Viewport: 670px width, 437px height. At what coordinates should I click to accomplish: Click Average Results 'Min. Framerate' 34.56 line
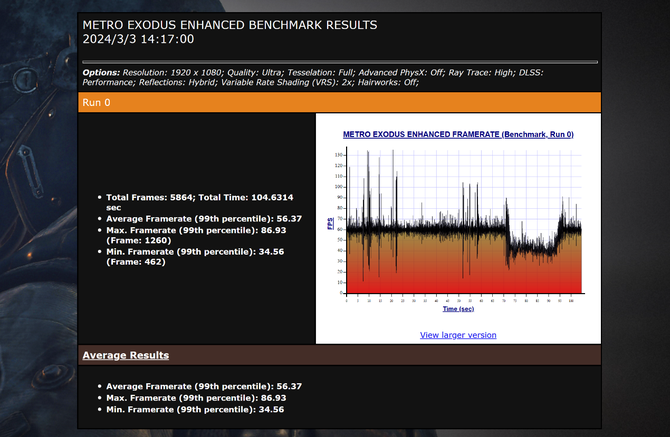[x=195, y=409]
